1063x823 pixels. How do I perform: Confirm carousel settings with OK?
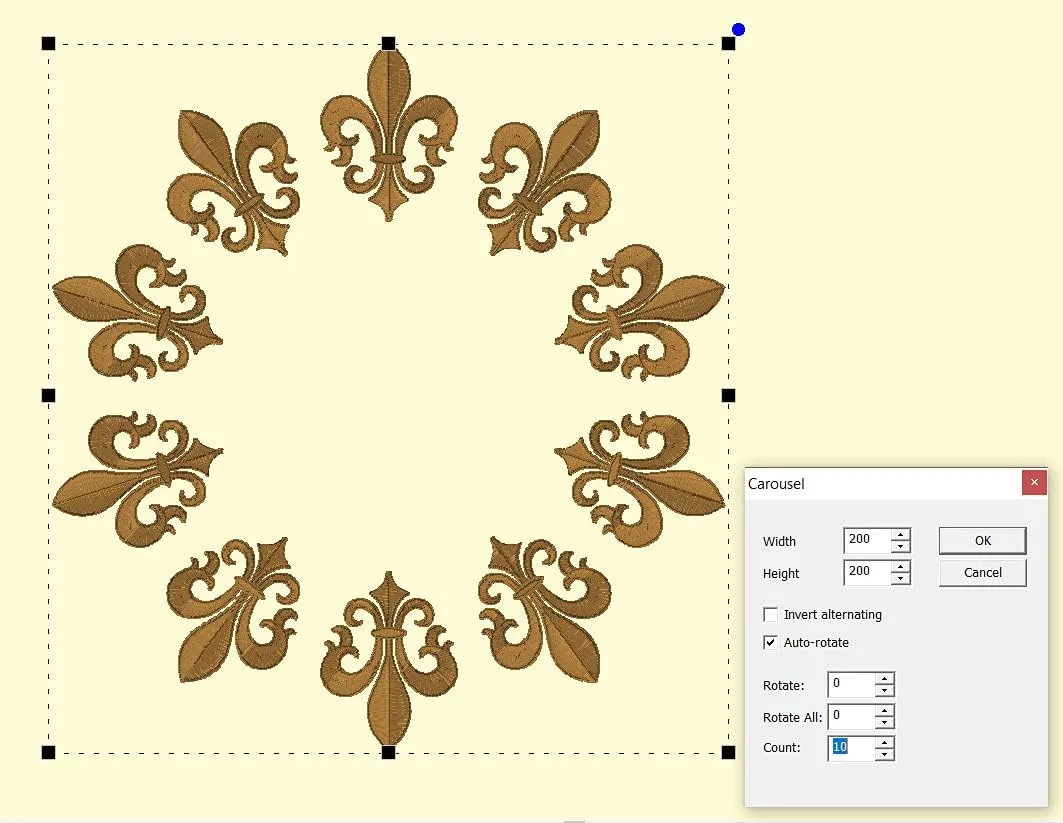pyautogui.click(x=982, y=540)
